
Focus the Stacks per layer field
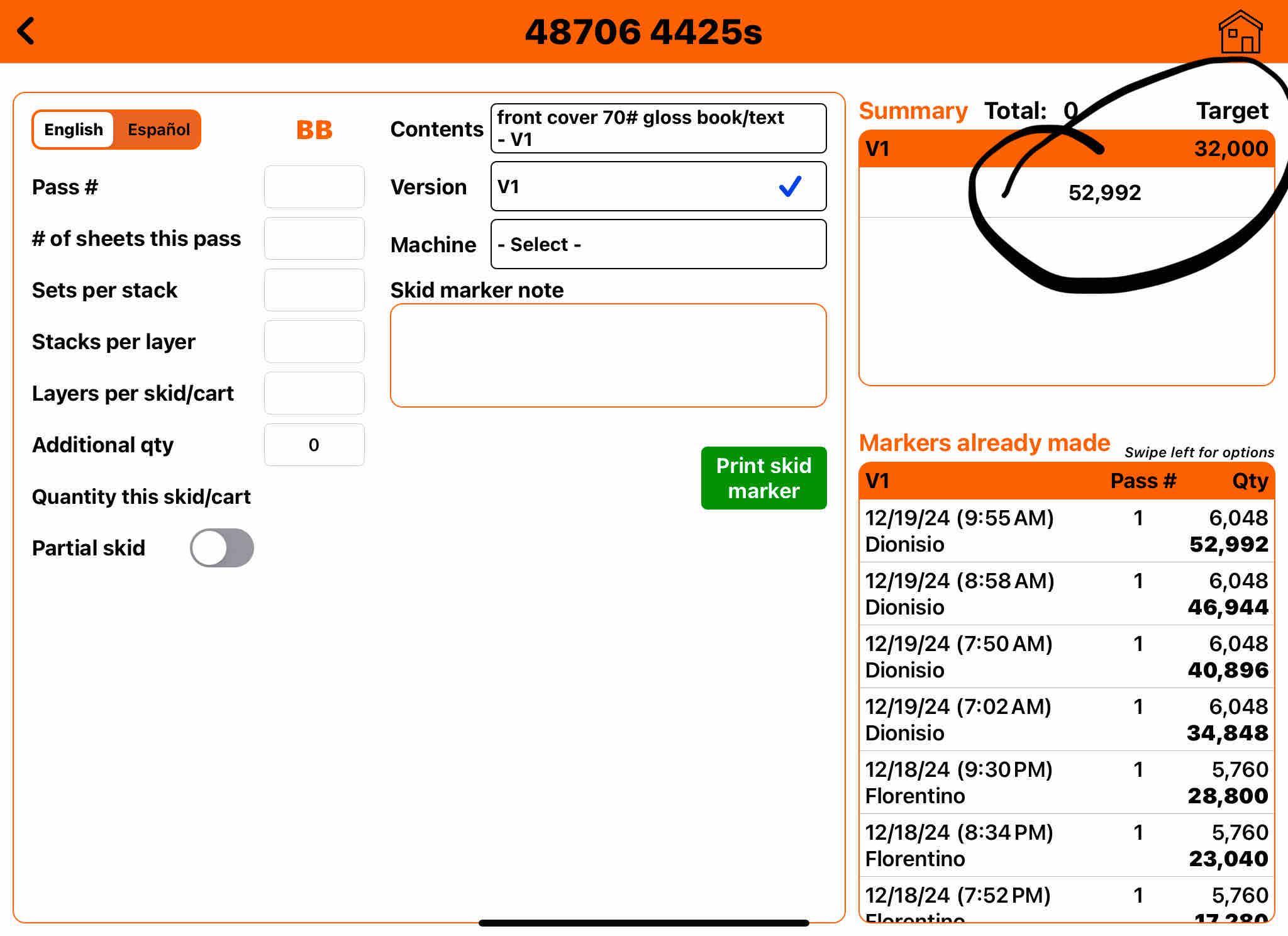(x=314, y=342)
